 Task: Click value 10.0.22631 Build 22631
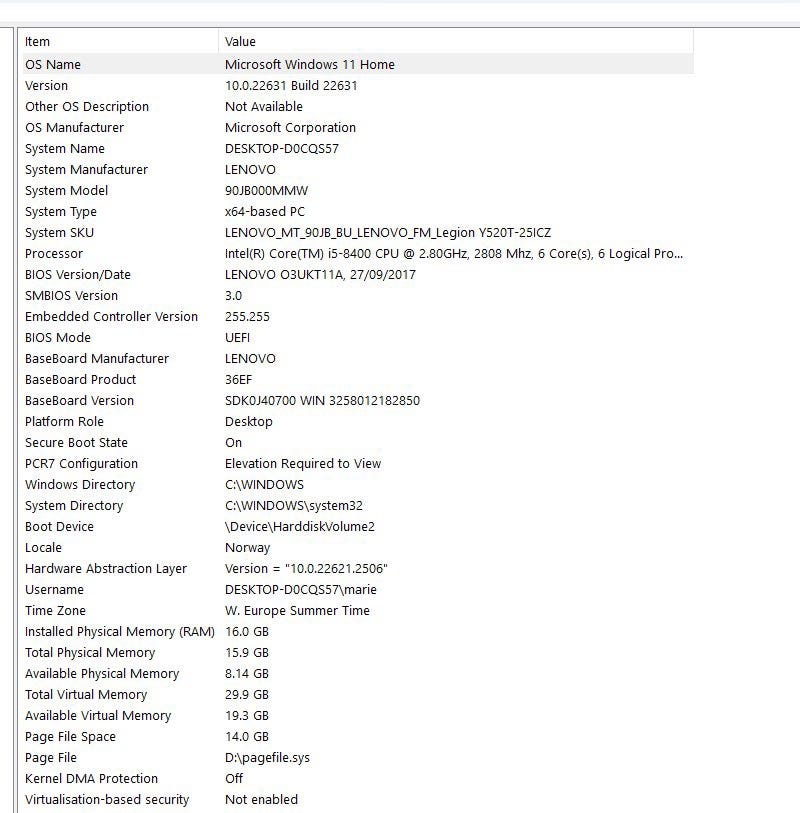291,86
